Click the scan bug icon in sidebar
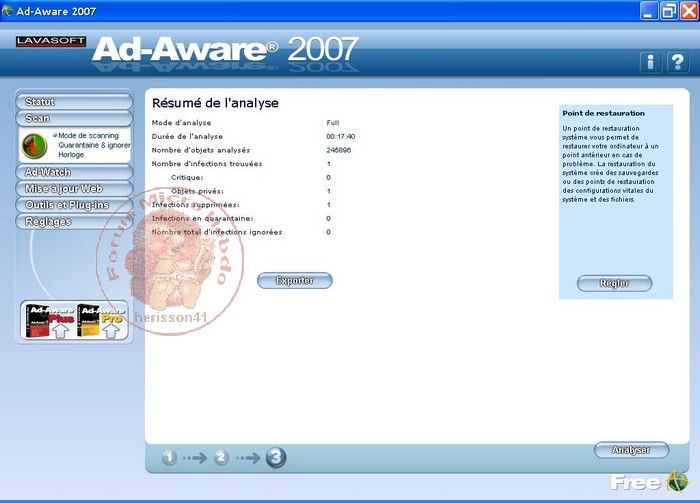Image resolution: width=700 pixels, height=503 pixels. click(x=34, y=145)
